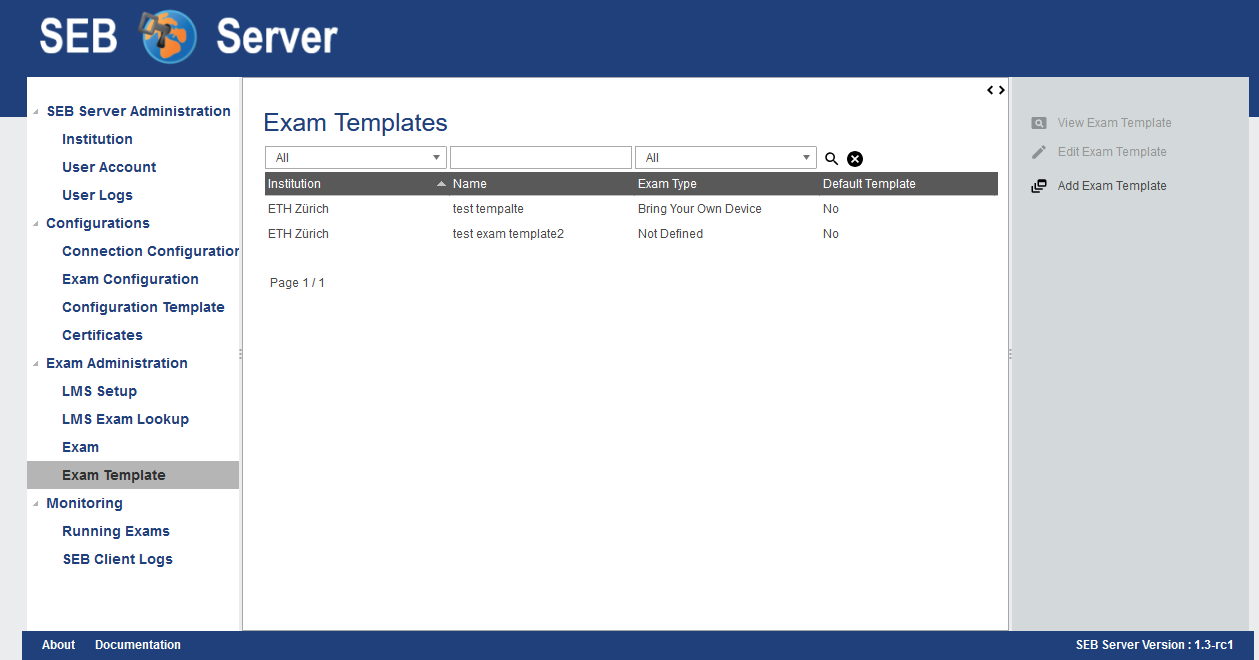This screenshot has width=1259, height=660.
Task: Open the Institution filter dropdown
Action: coord(355,158)
